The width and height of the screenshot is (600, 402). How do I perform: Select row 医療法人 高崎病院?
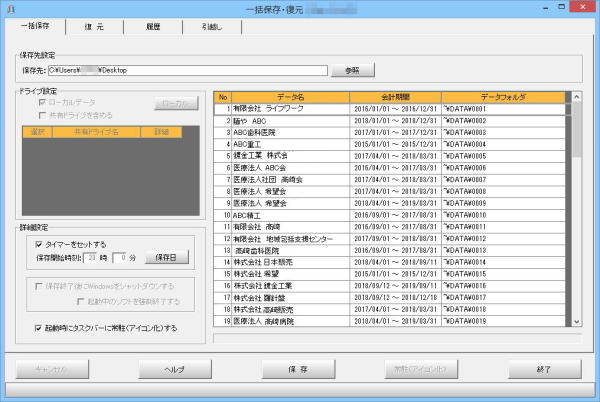390,321
